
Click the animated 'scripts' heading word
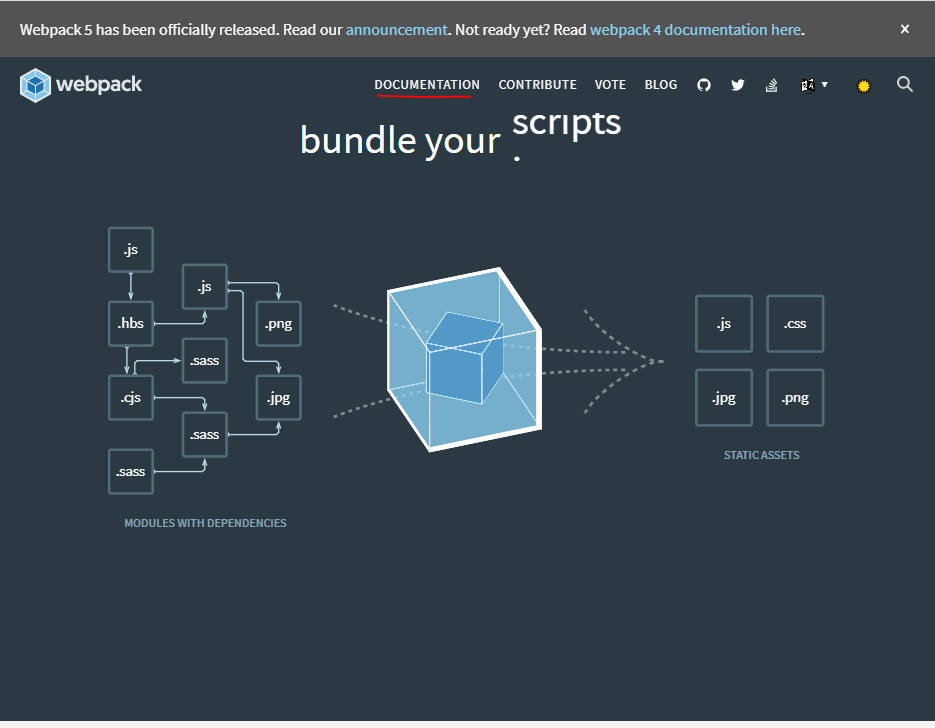pyautogui.click(x=566, y=123)
